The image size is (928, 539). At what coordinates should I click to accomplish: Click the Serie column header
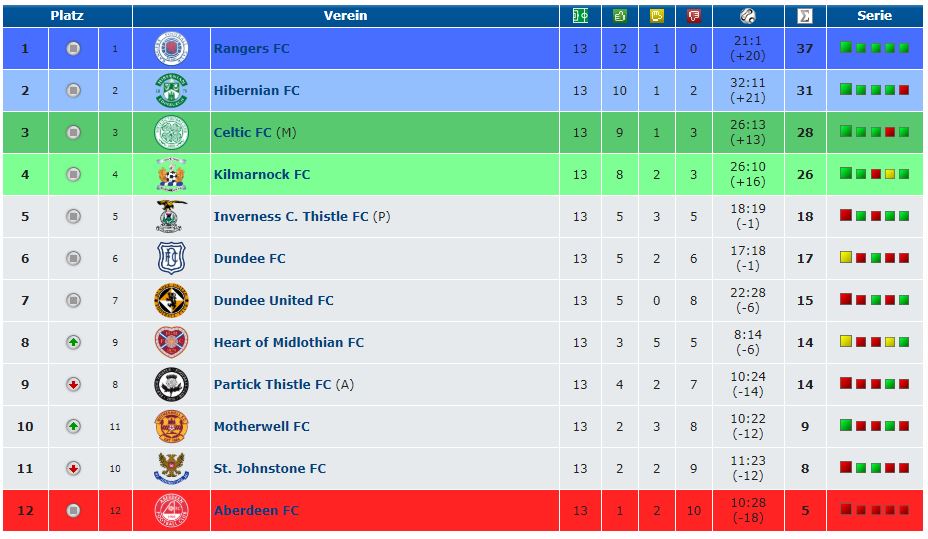click(875, 16)
